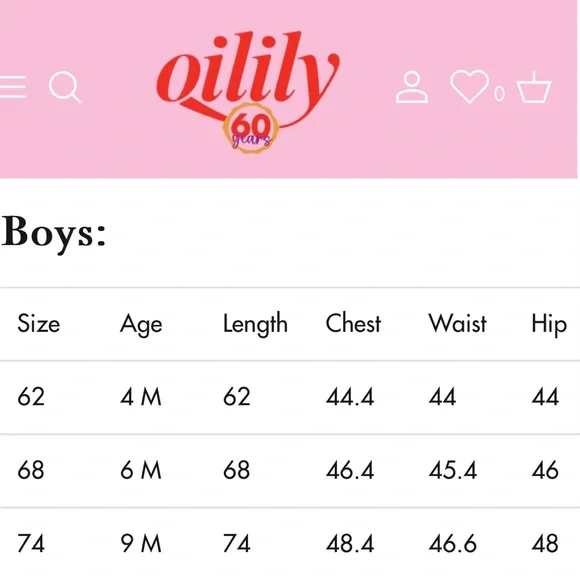Open the hamburger menu
This screenshot has height=580, width=580.
(x=13, y=87)
